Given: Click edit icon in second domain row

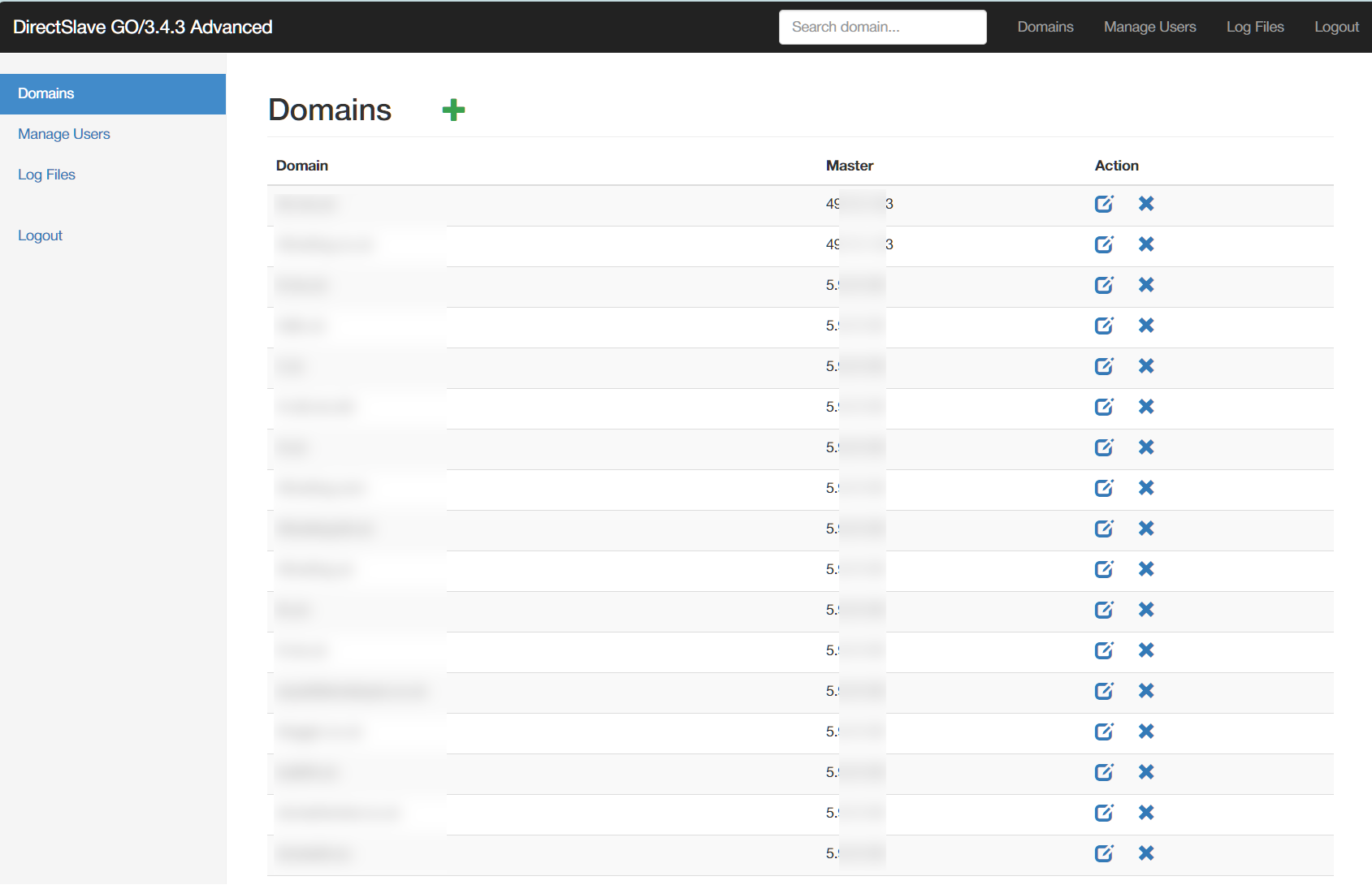Looking at the screenshot, I should click(x=1103, y=244).
